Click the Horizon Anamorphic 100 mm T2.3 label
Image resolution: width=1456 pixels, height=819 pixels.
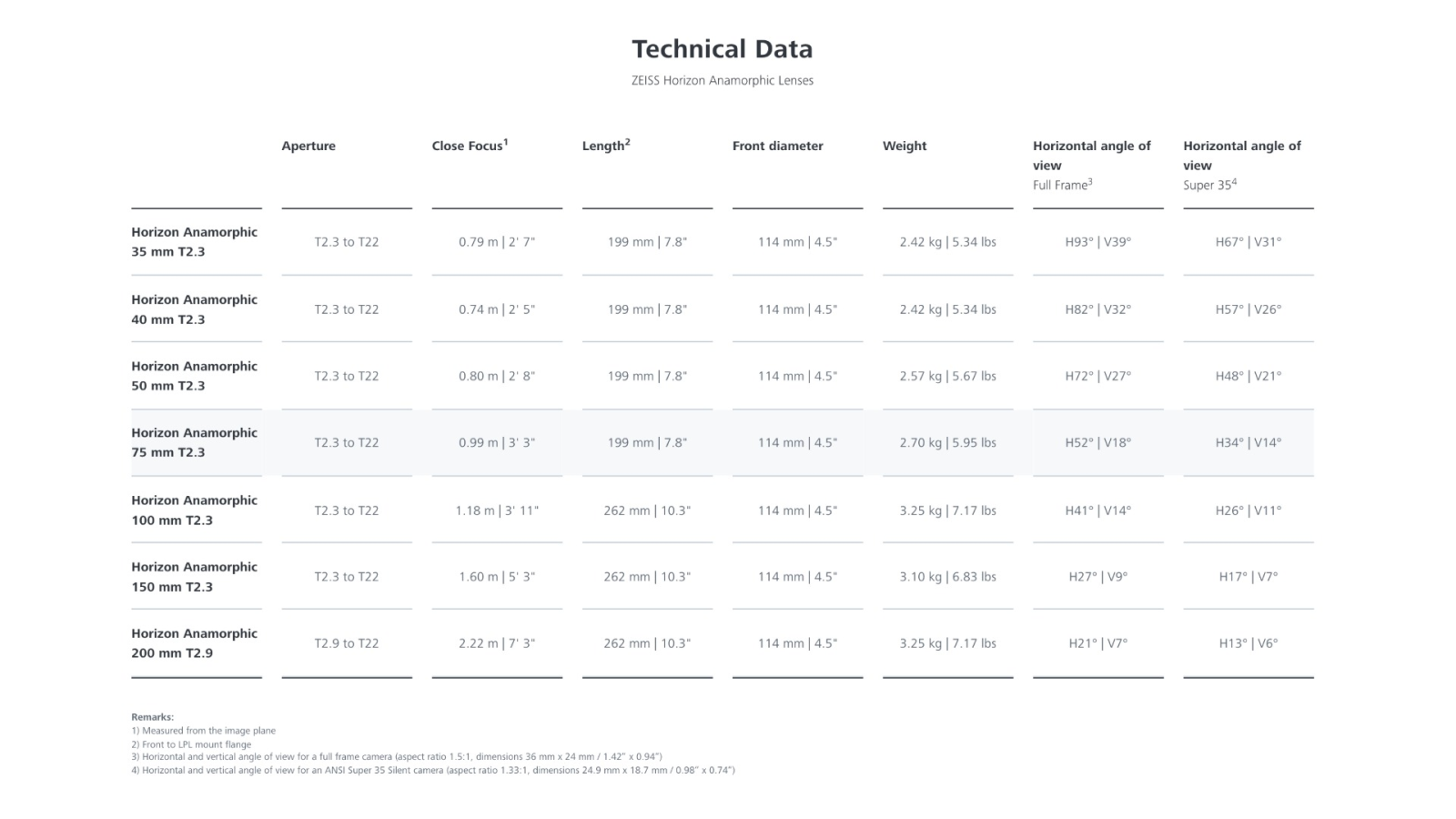click(x=195, y=511)
